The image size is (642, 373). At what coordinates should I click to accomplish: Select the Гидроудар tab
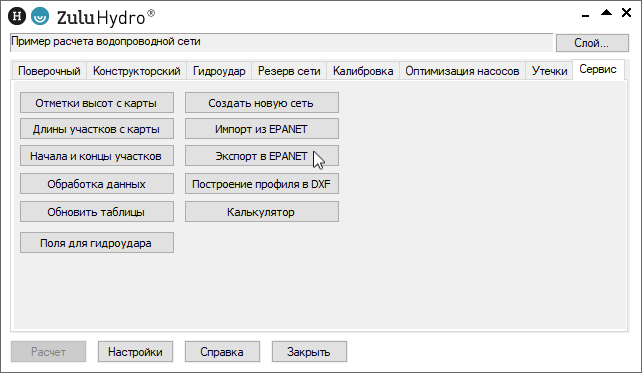(219, 71)
